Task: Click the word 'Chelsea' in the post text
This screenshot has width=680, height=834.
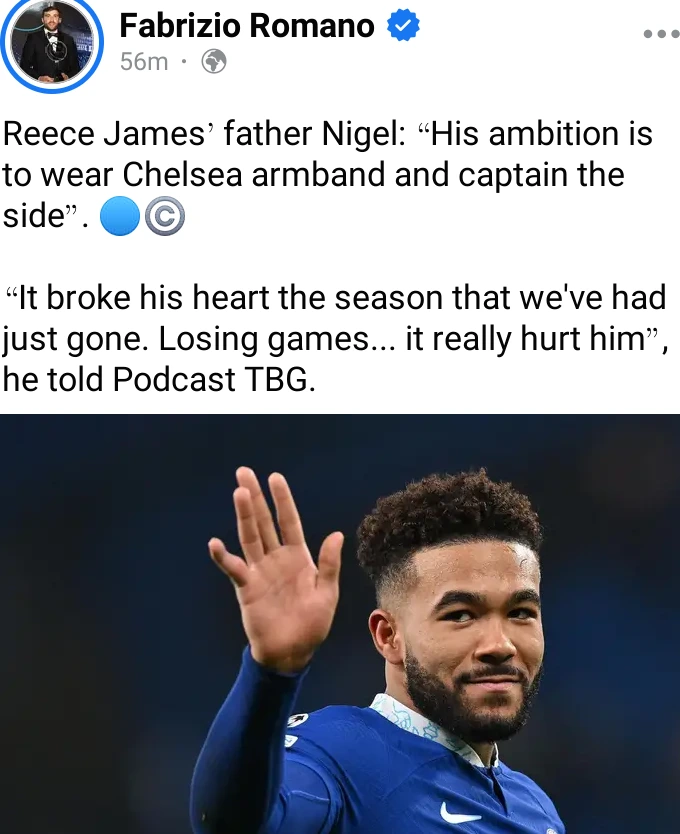Action: pos(183,174)
